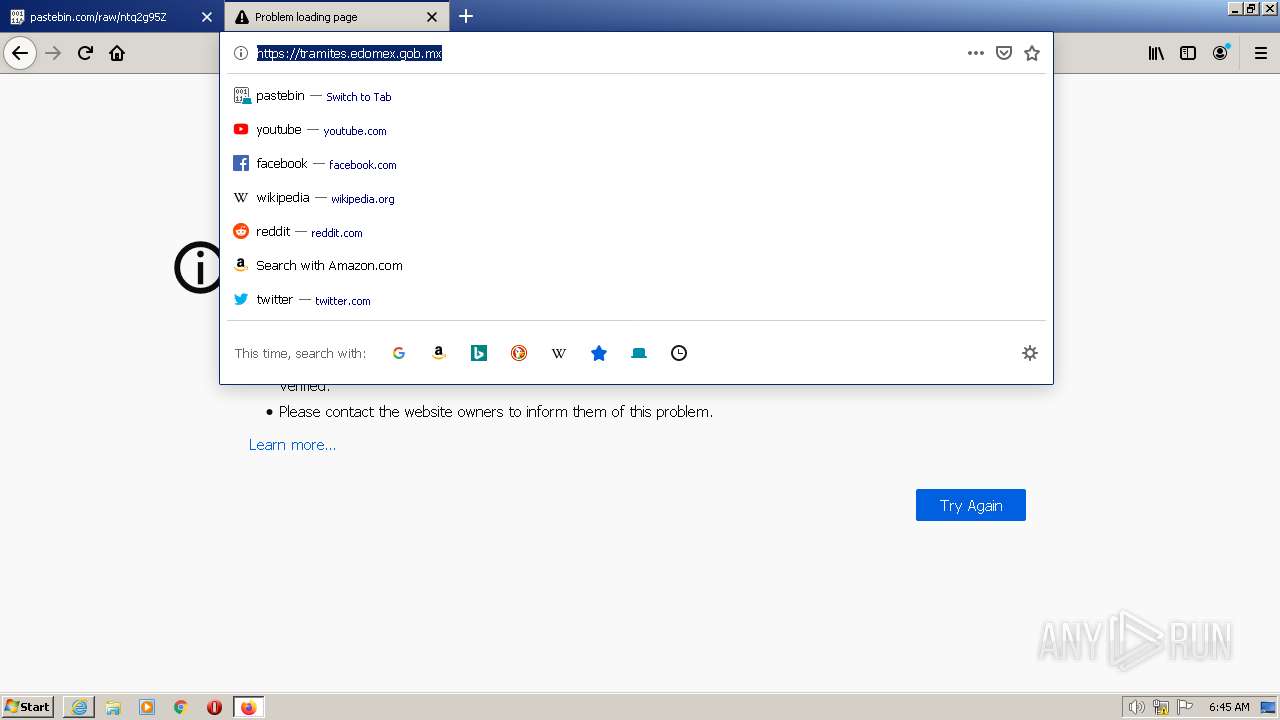Click the Try Again button
This screenshot has width=1280, height=720.
click(971, 505)
